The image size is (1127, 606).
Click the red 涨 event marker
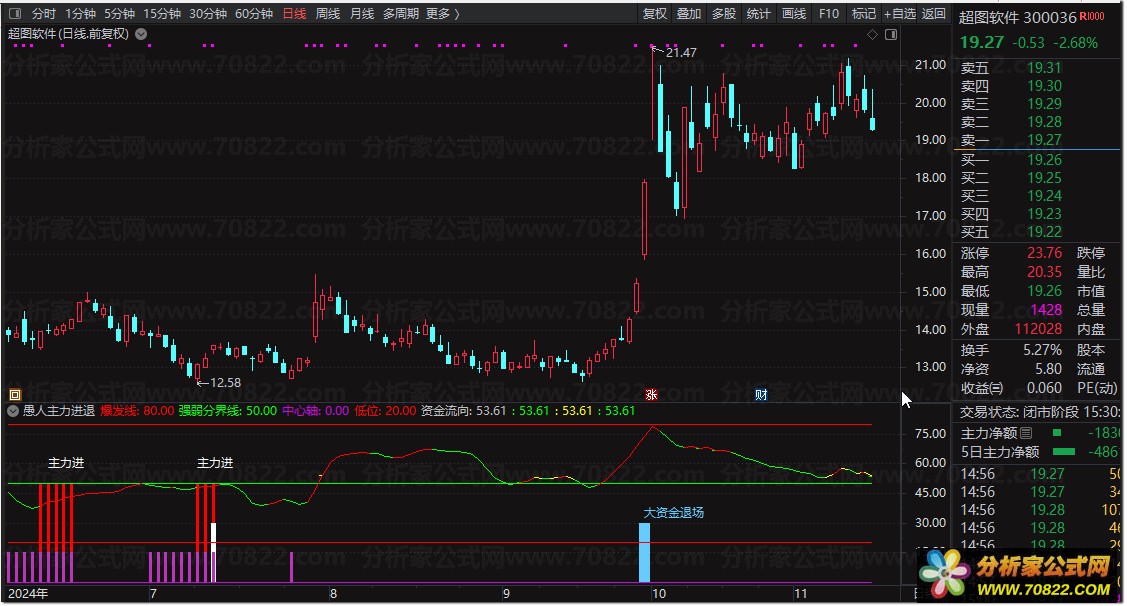point(651,394)
